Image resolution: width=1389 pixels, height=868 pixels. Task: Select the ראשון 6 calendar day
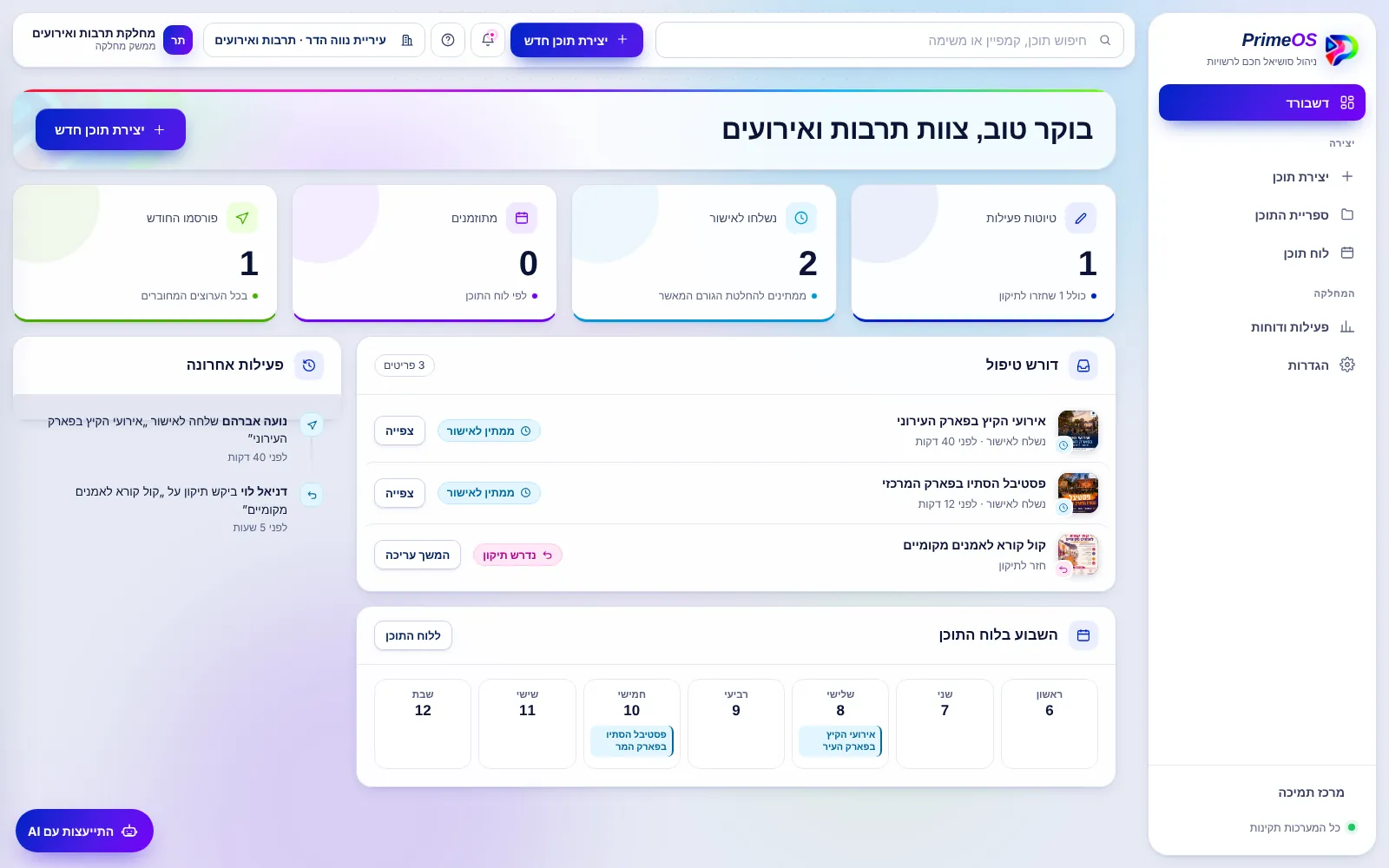1050,724
